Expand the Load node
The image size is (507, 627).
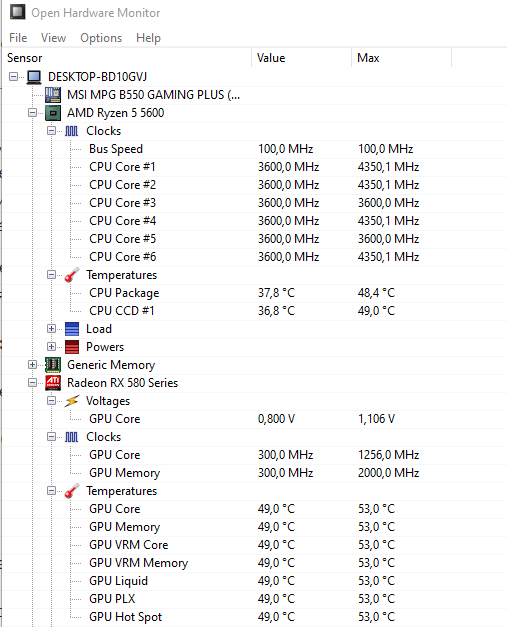pos(51,329)
